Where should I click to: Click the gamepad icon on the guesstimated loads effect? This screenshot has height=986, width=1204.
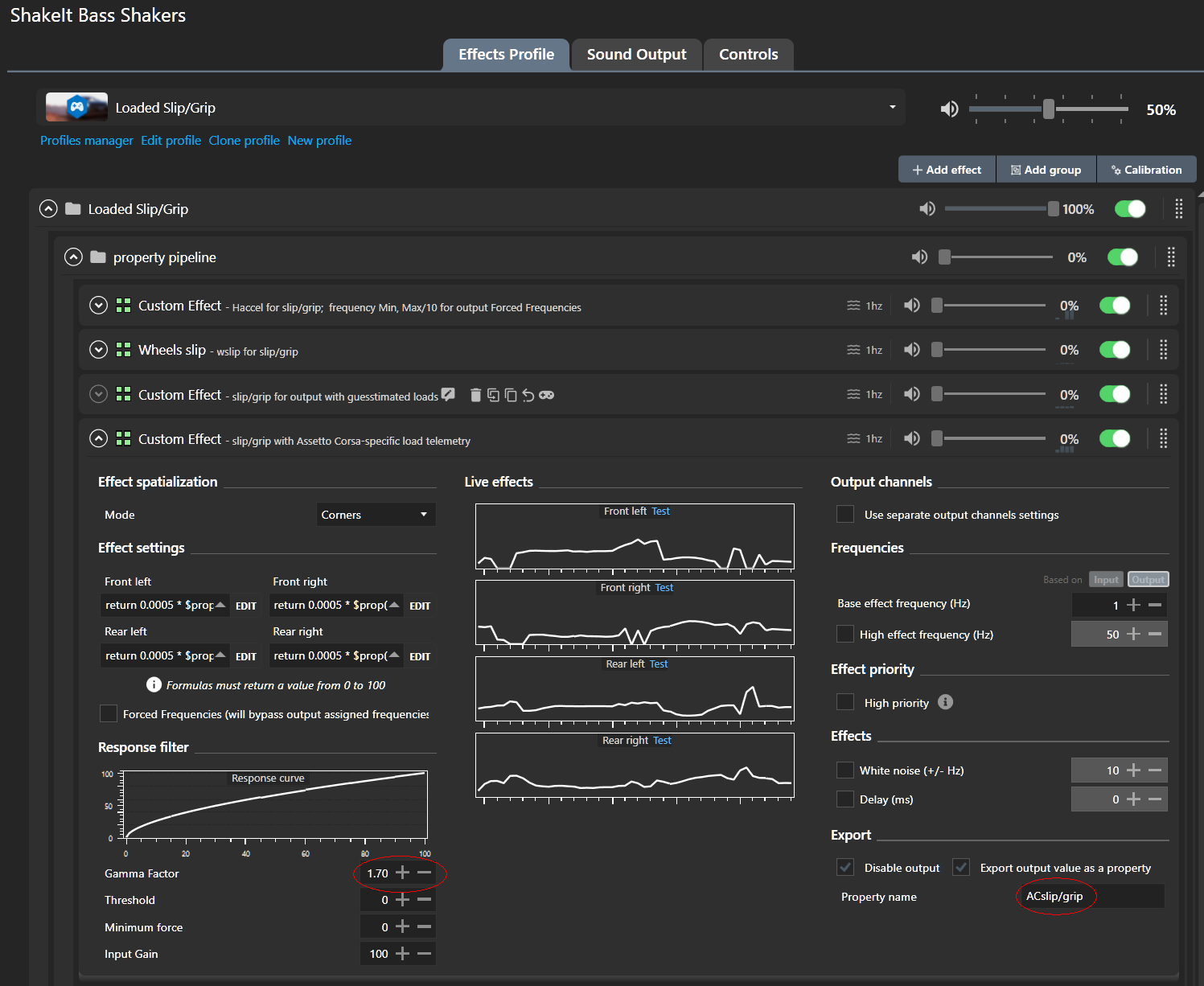click(x=547, y=395)
